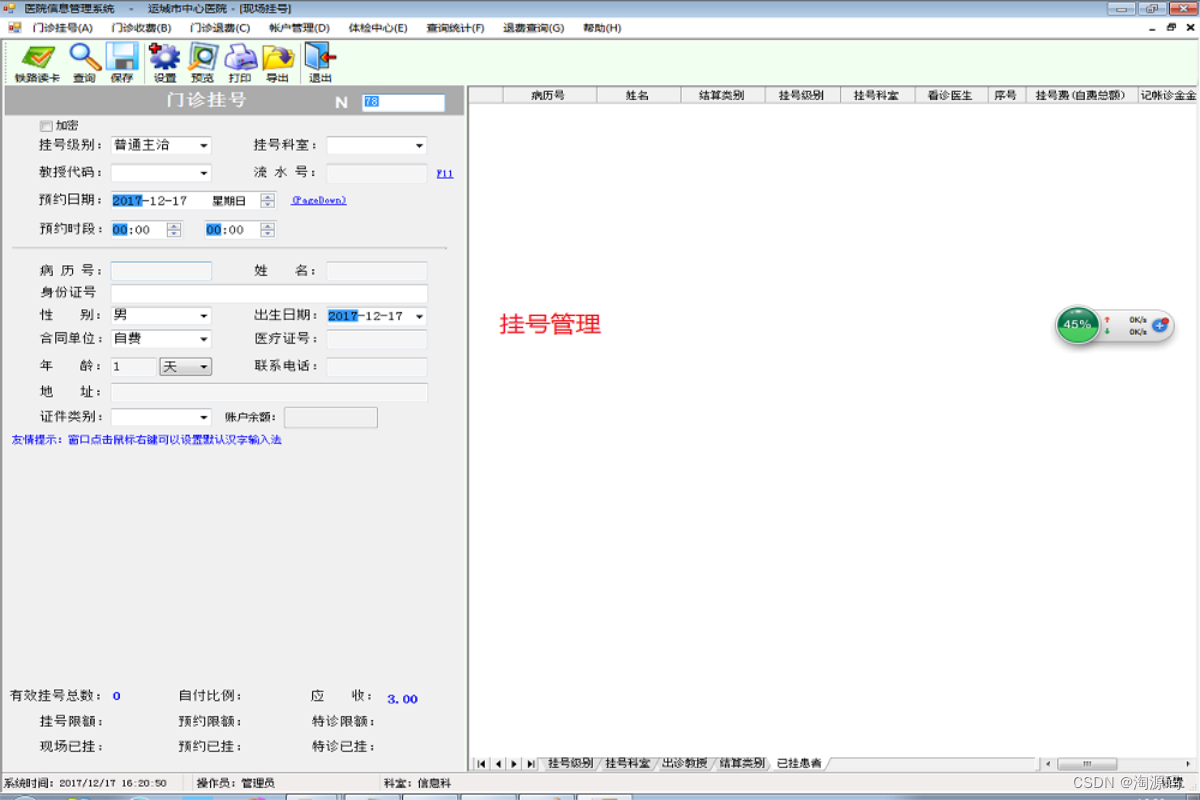
Task: Click the 导出 export folder icon
Action: pos(277,57)
